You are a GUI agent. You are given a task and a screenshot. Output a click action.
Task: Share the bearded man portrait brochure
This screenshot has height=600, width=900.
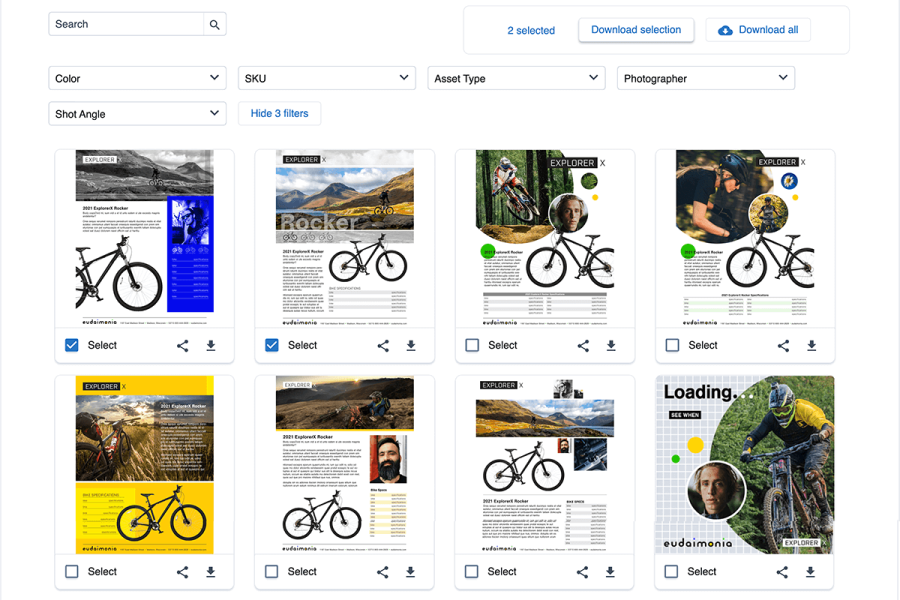click(x=383, y=572)
